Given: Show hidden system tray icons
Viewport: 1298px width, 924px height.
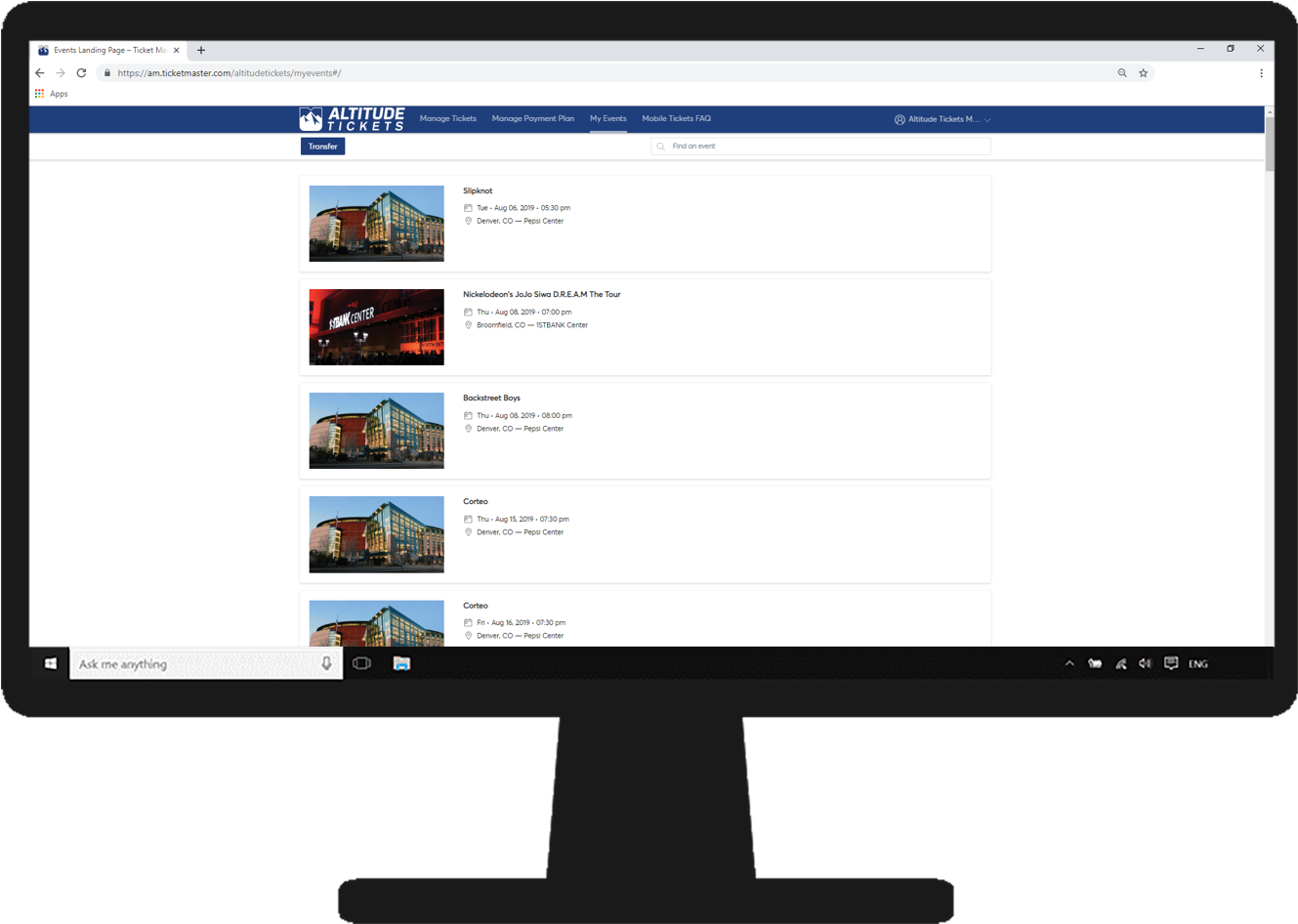Looking at the screenshot, I should coord(1069,664).
